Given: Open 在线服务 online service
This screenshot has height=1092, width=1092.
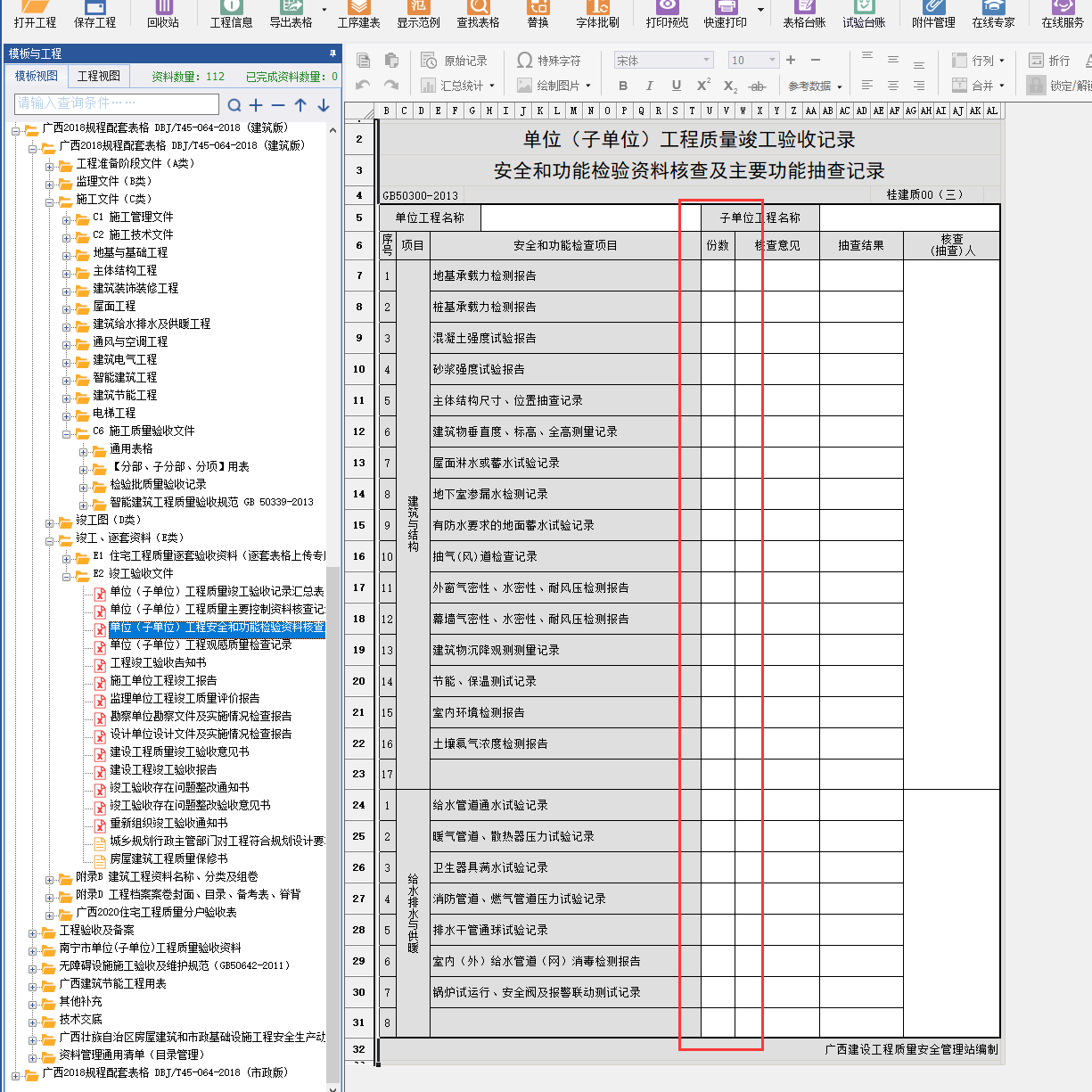Looking at the screenshot, I should [1063, 15].
